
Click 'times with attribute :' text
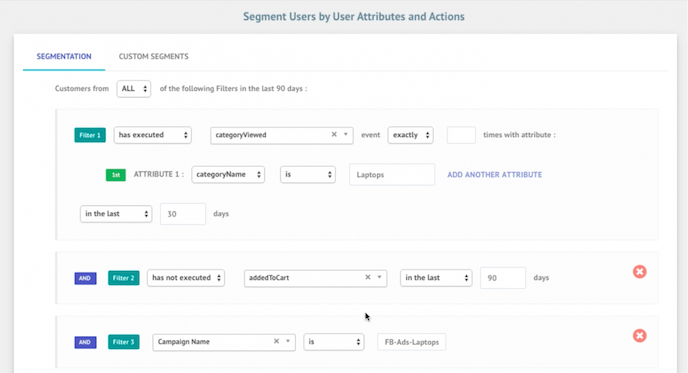click(x=520, y=135)
